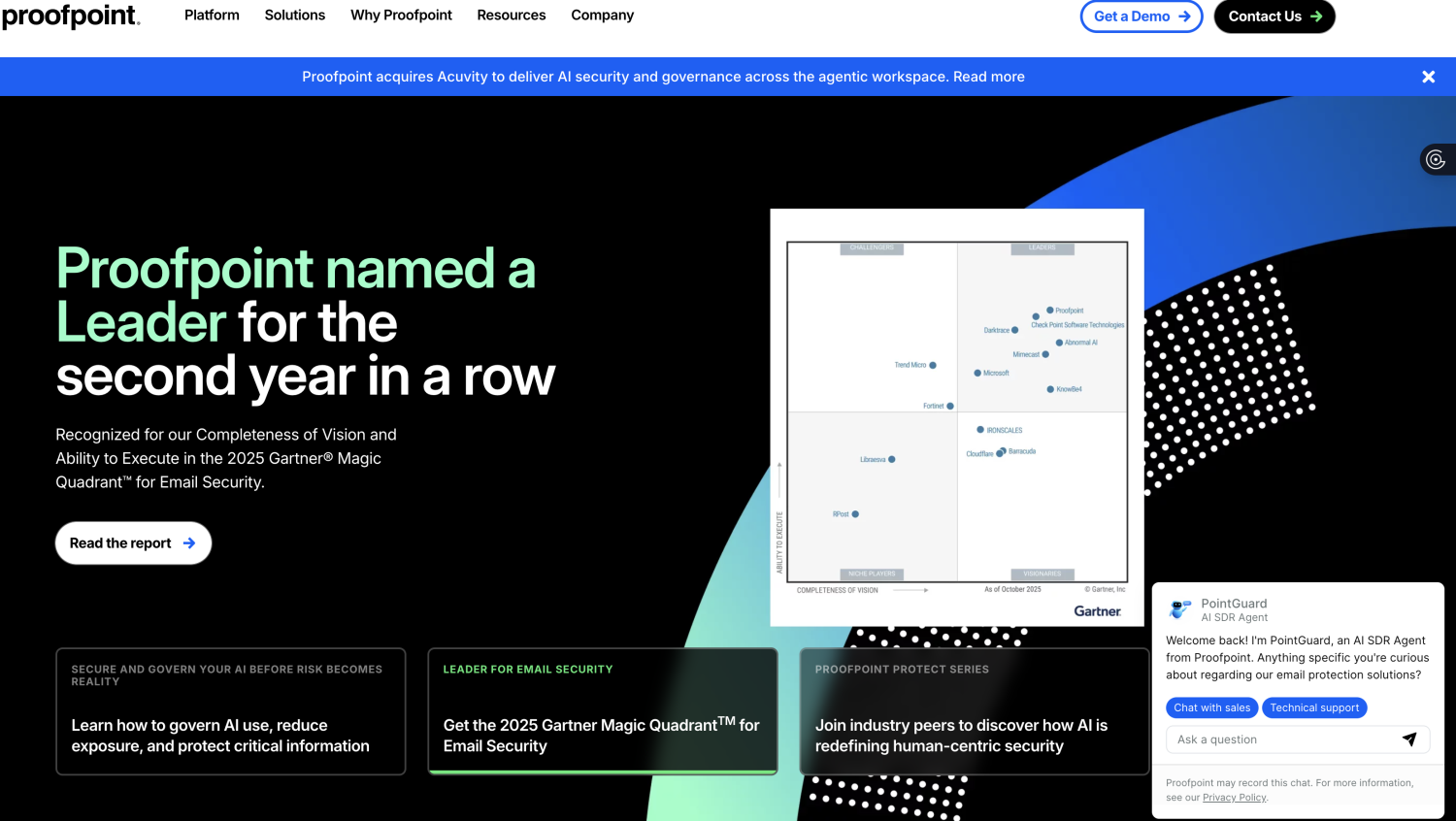The height and width of the screenshot is (821, 1456).
Task: Open the Resources dropdown
Action: [511, 16]
